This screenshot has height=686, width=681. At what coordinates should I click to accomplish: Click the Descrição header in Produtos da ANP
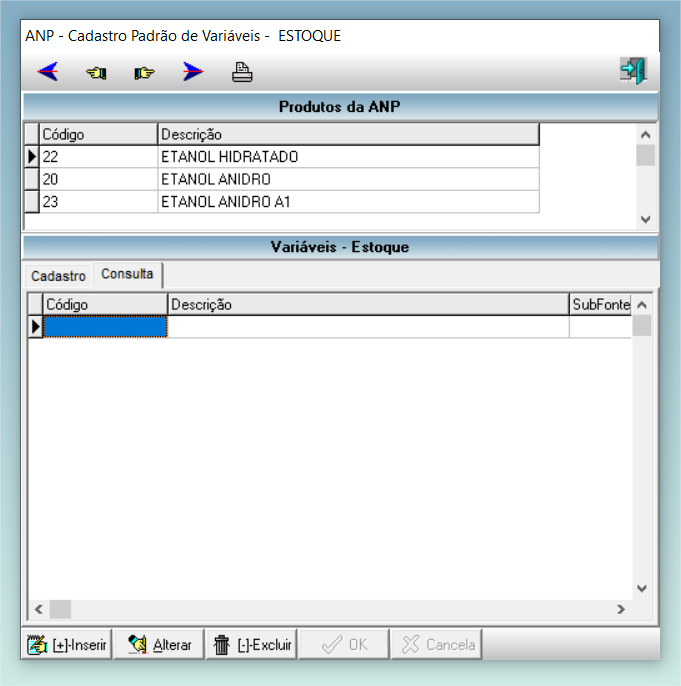[x=349, y=134]
